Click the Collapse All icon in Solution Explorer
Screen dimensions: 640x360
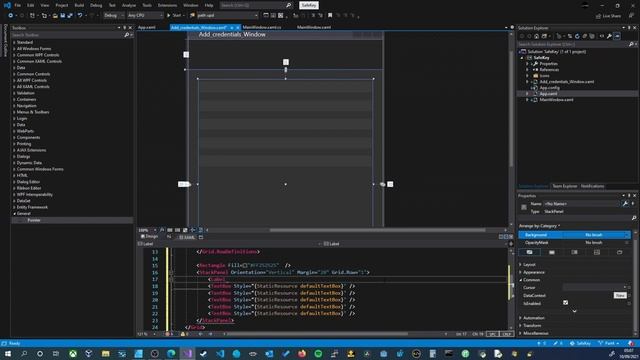click(584, 36)
